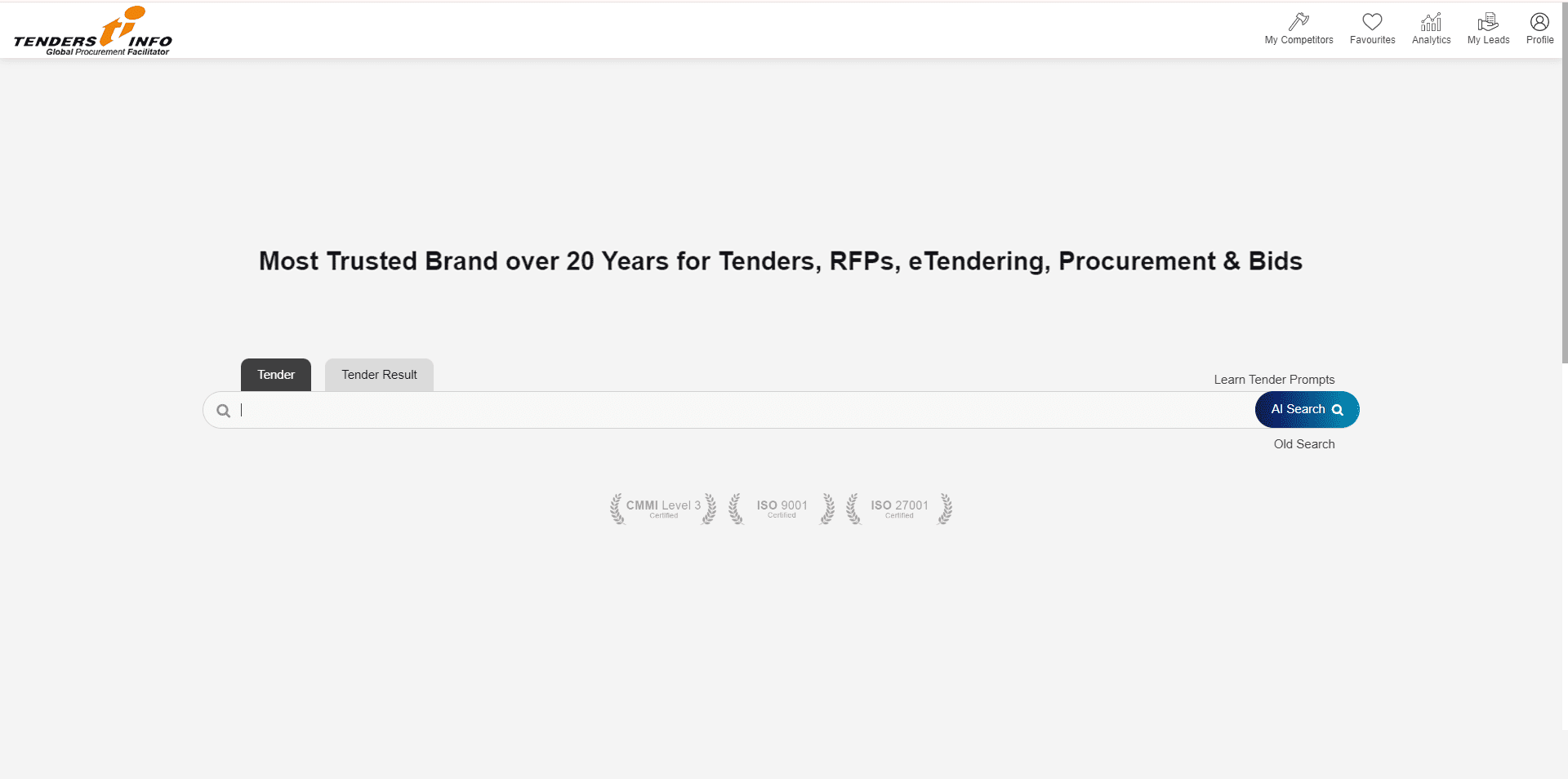Select the Tender tab
Image resolution: width=1568 pixels, height=779 pixels.
click(x=276, y=375)
